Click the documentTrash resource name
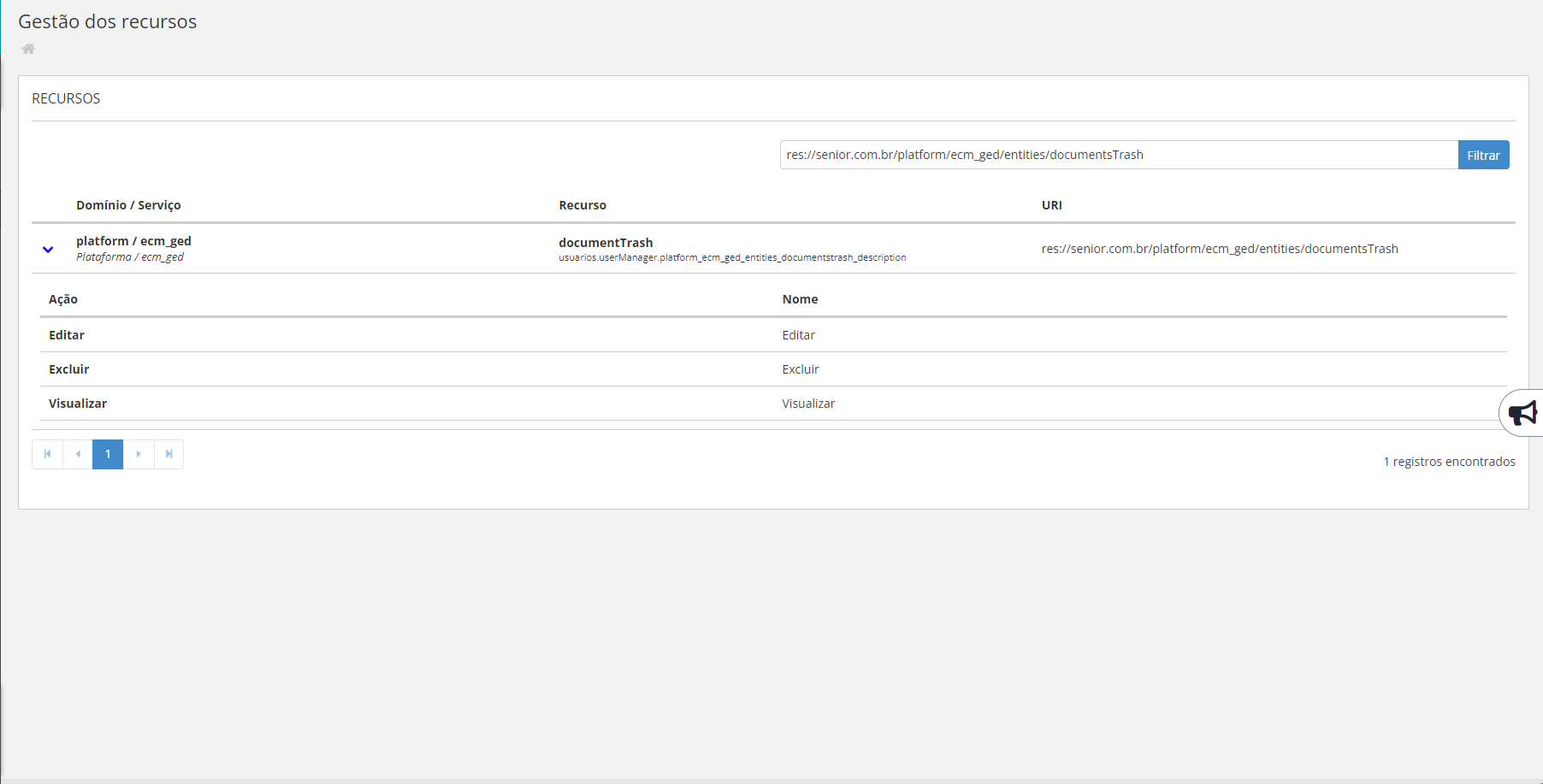Viewport: 1543px width, 784px height. tap(606, 243)
